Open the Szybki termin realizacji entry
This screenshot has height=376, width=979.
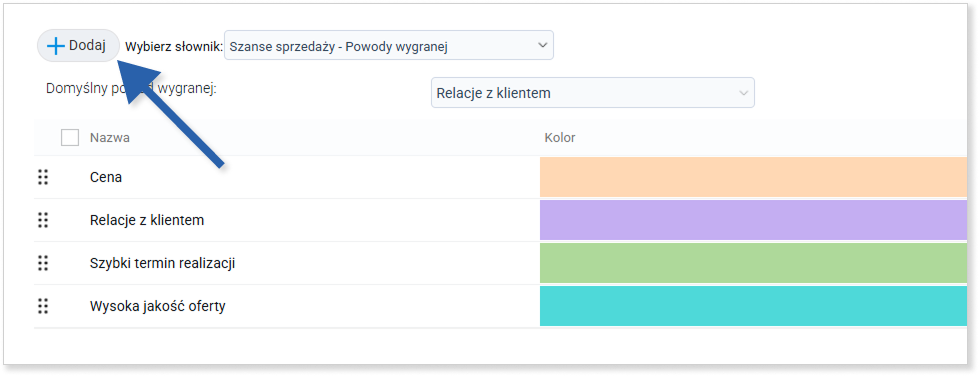[x=162, y=264]
